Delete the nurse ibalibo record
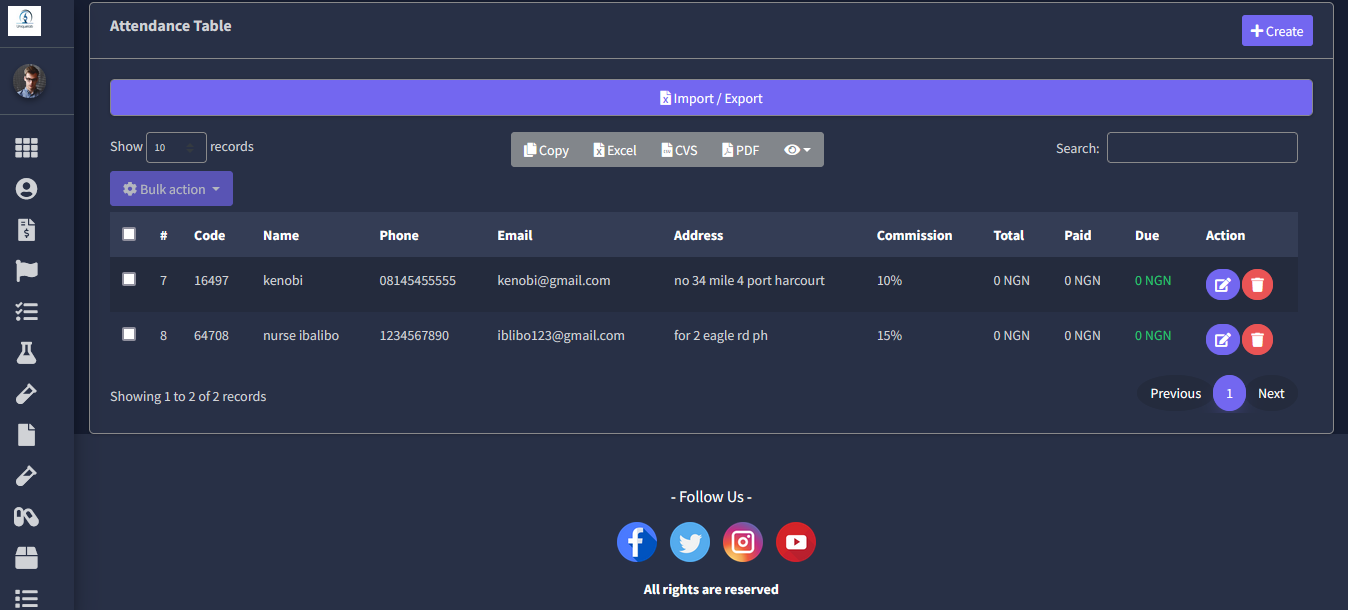The height and width of the screenshot is (610, 1348). (1257, 340)
